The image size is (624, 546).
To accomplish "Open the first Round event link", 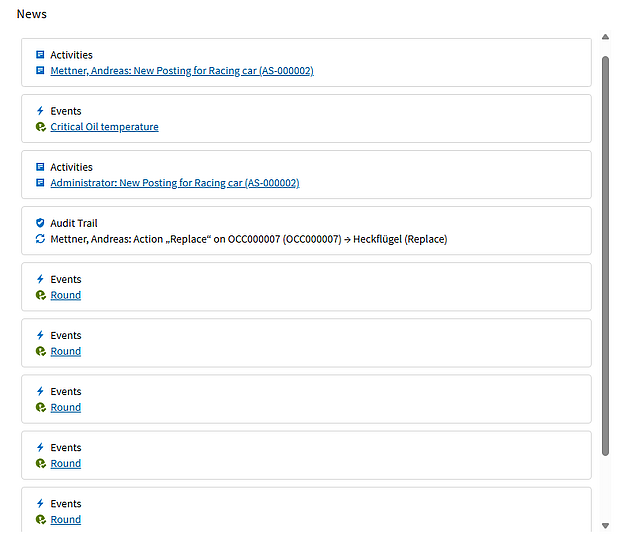I will [x=66, y=295].
